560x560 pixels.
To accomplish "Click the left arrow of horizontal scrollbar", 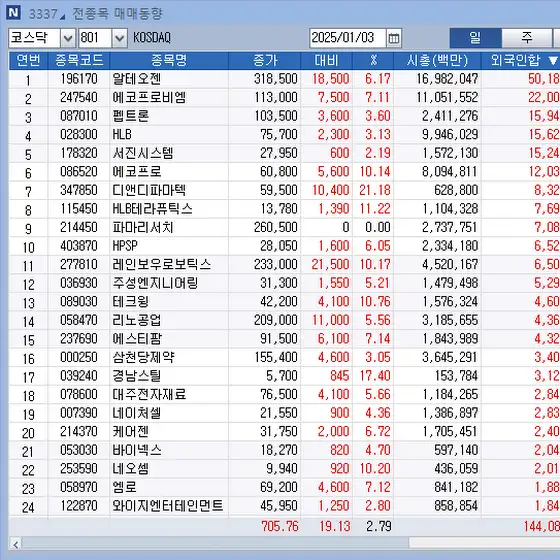I will click(16, 545).
